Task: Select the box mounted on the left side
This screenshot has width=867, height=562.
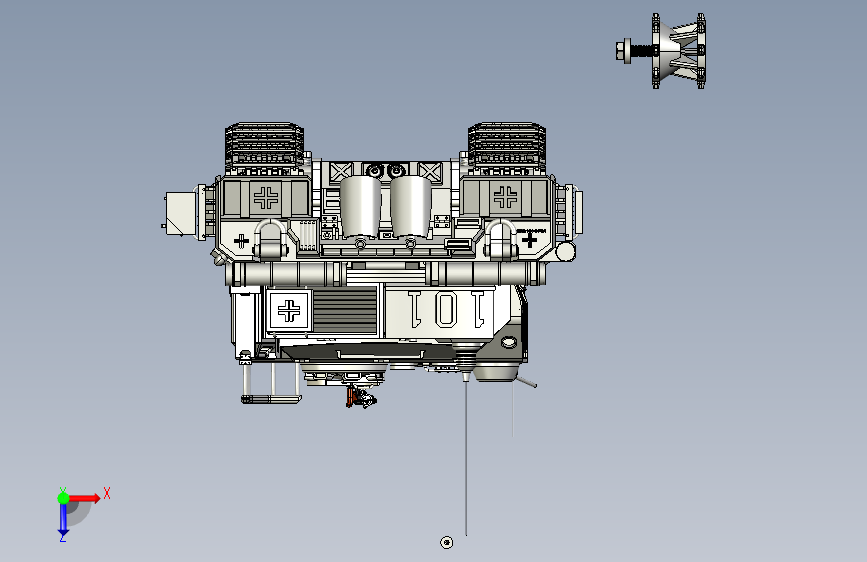Action: (x=180, y=214)
